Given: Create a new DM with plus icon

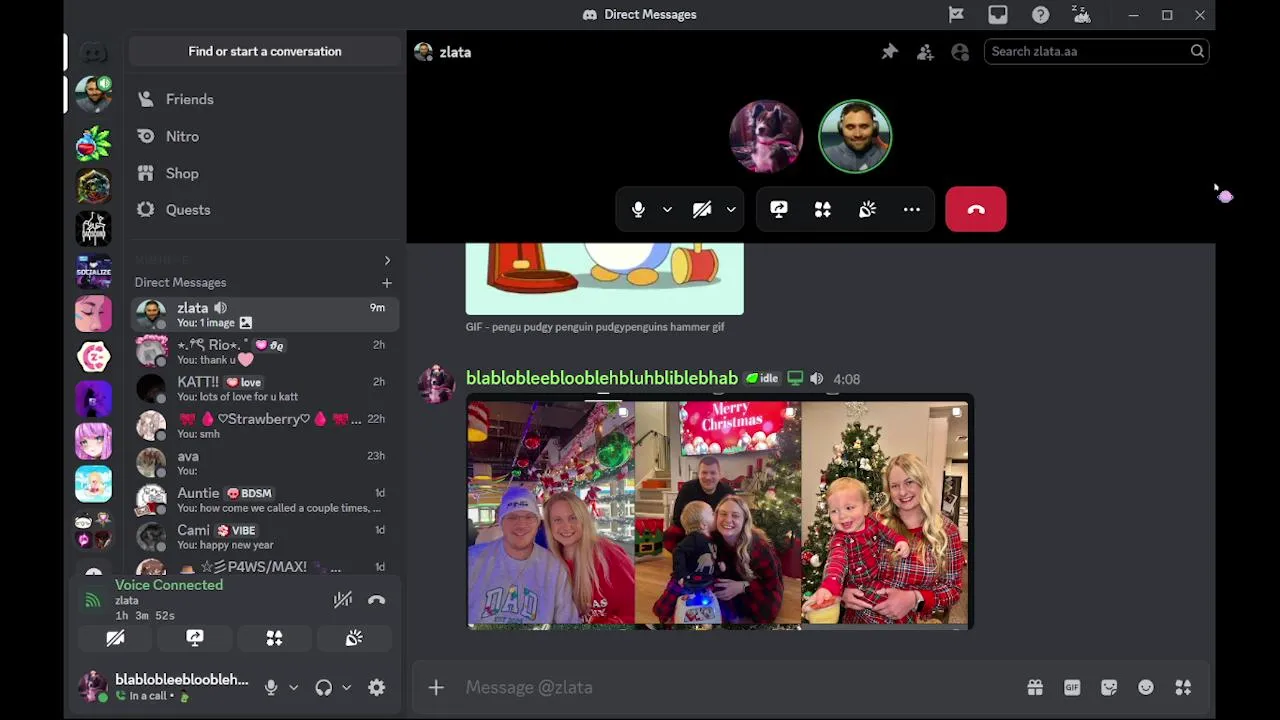Looking at the screenshot, I should 387,283.
